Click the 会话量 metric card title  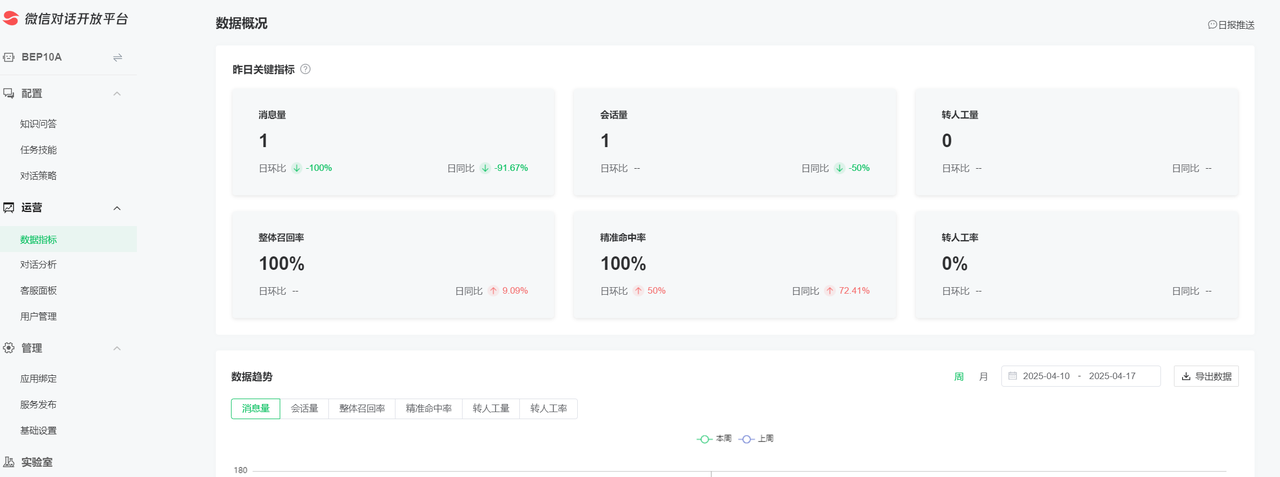tap(614, 115)
